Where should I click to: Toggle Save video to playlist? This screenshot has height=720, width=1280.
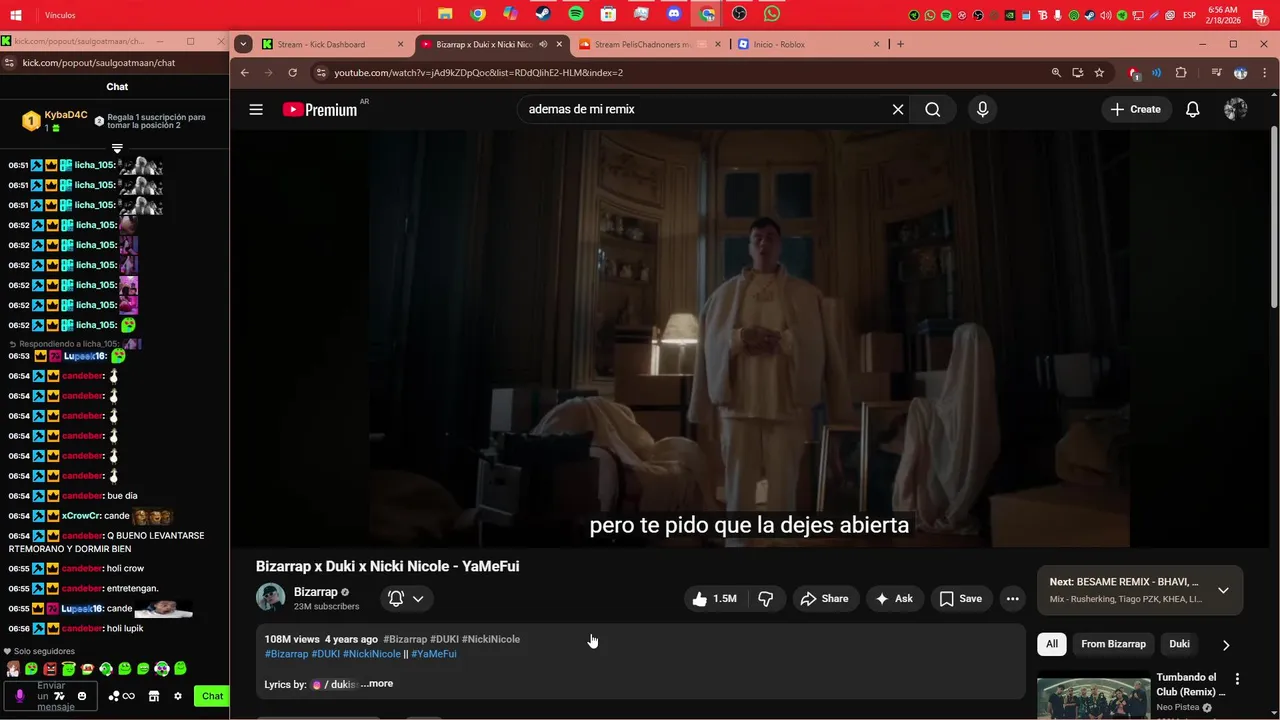point(961,599)
